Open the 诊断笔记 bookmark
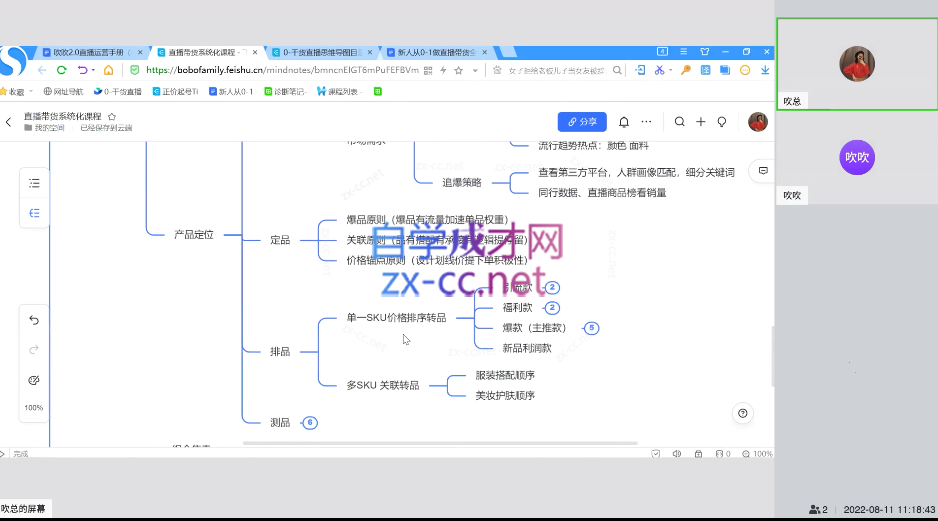938x521 pixels. pyautogui.click(x=285, y=92)
